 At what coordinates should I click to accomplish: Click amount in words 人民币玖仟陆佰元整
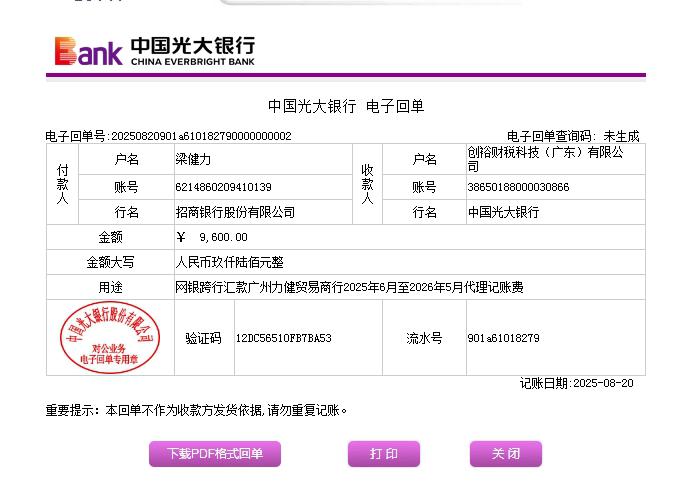pyautogui.click(x=229, y=262)
